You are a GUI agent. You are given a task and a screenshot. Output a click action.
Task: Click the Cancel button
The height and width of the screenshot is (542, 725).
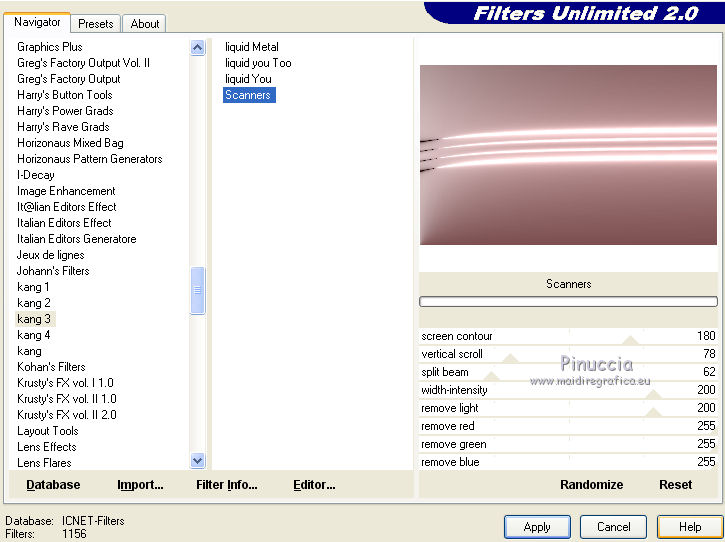coord(613,527)
